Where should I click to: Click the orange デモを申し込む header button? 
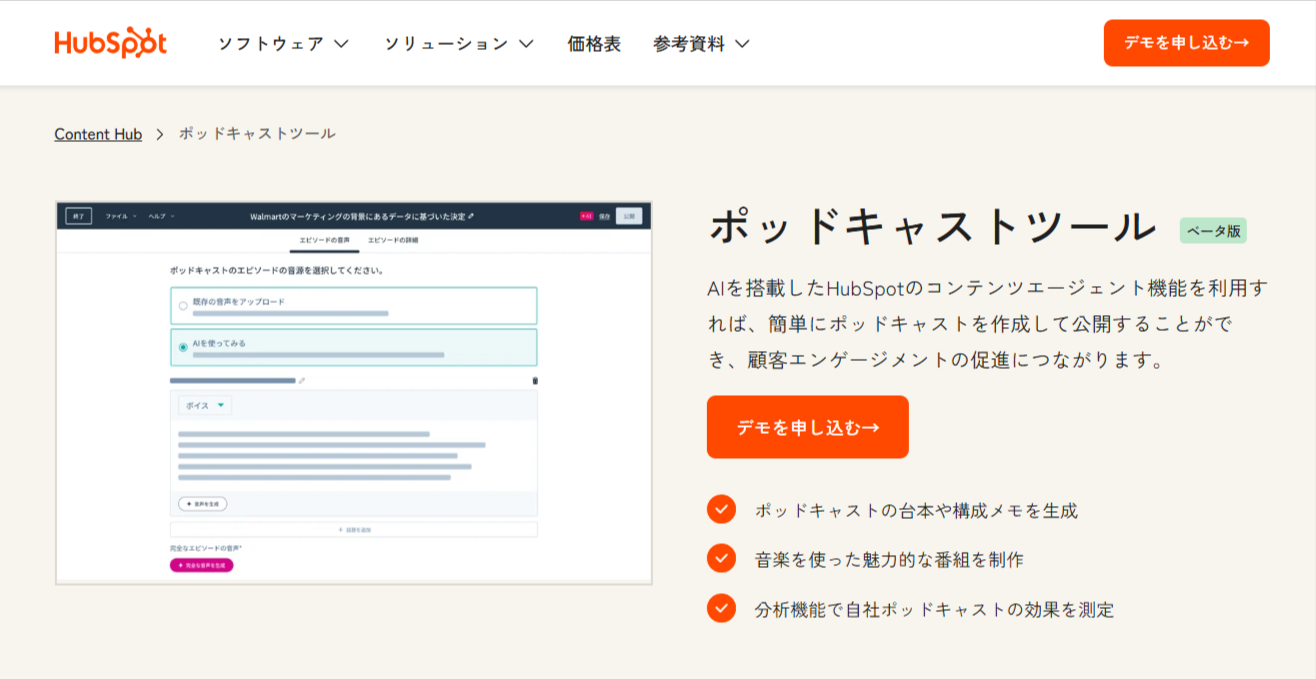(1186, 42)
